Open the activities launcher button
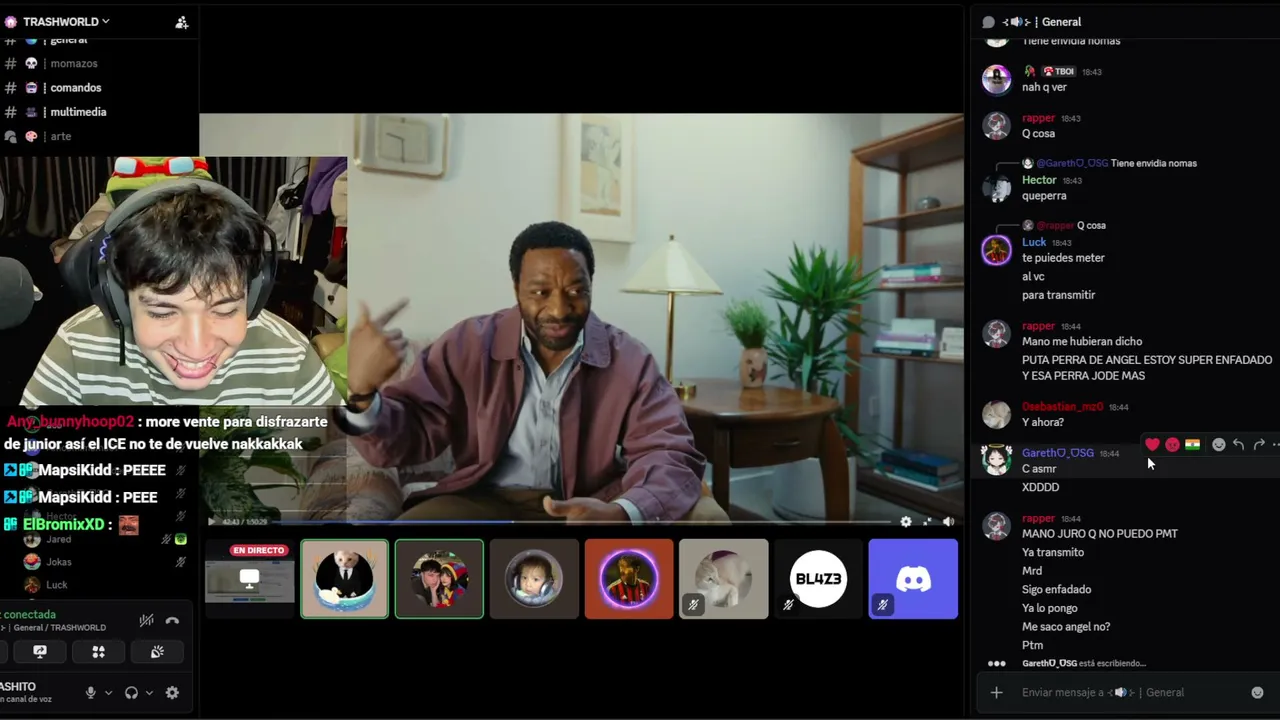 tap(98, 651)
